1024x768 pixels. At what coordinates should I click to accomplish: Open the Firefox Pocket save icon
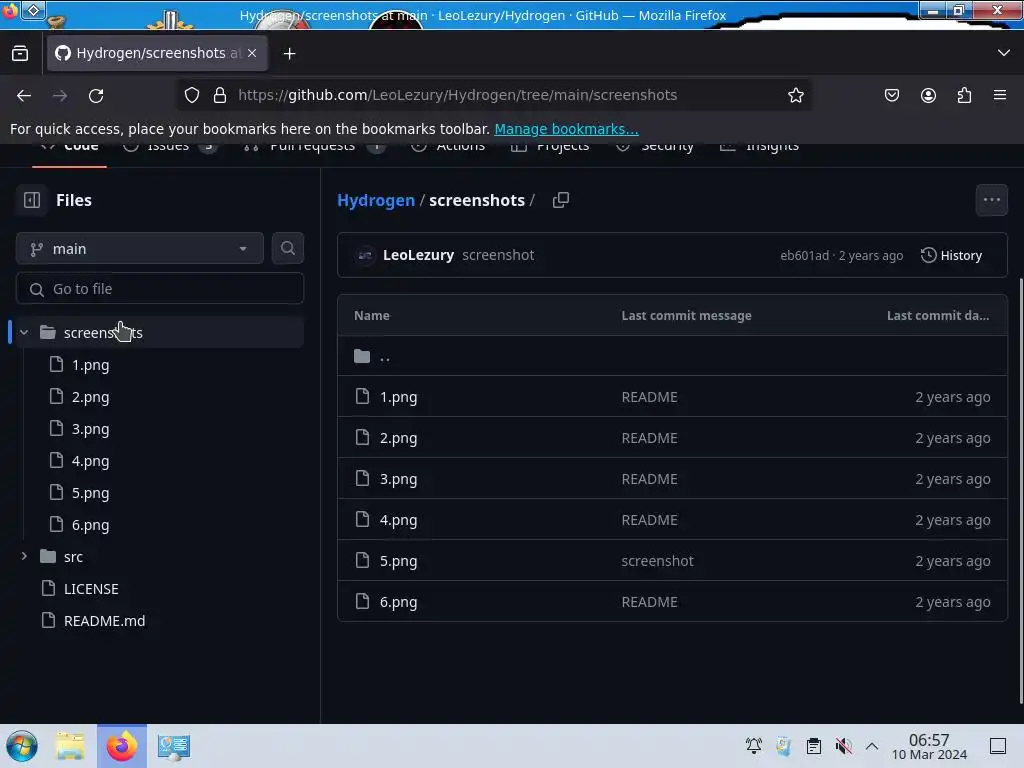891,95
